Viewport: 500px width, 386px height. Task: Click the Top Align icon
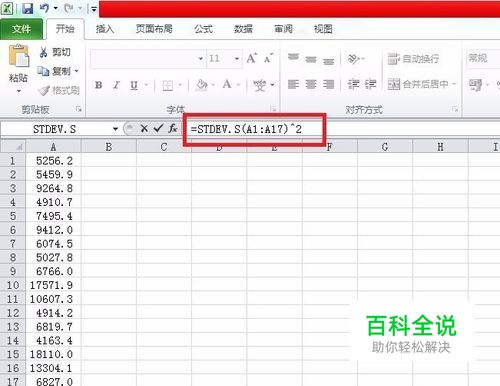pos(293,57)
